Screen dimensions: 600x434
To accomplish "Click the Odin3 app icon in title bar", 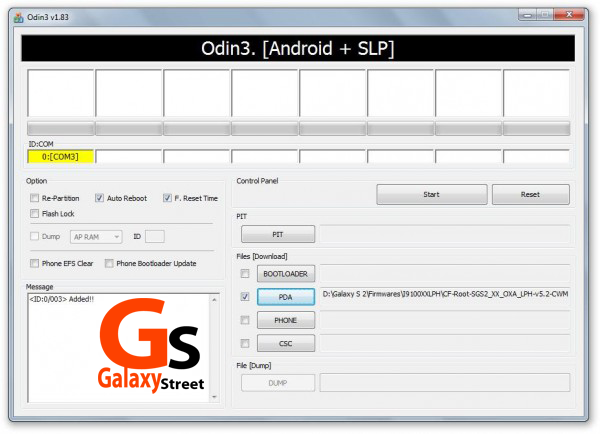I will click(18, 18).
